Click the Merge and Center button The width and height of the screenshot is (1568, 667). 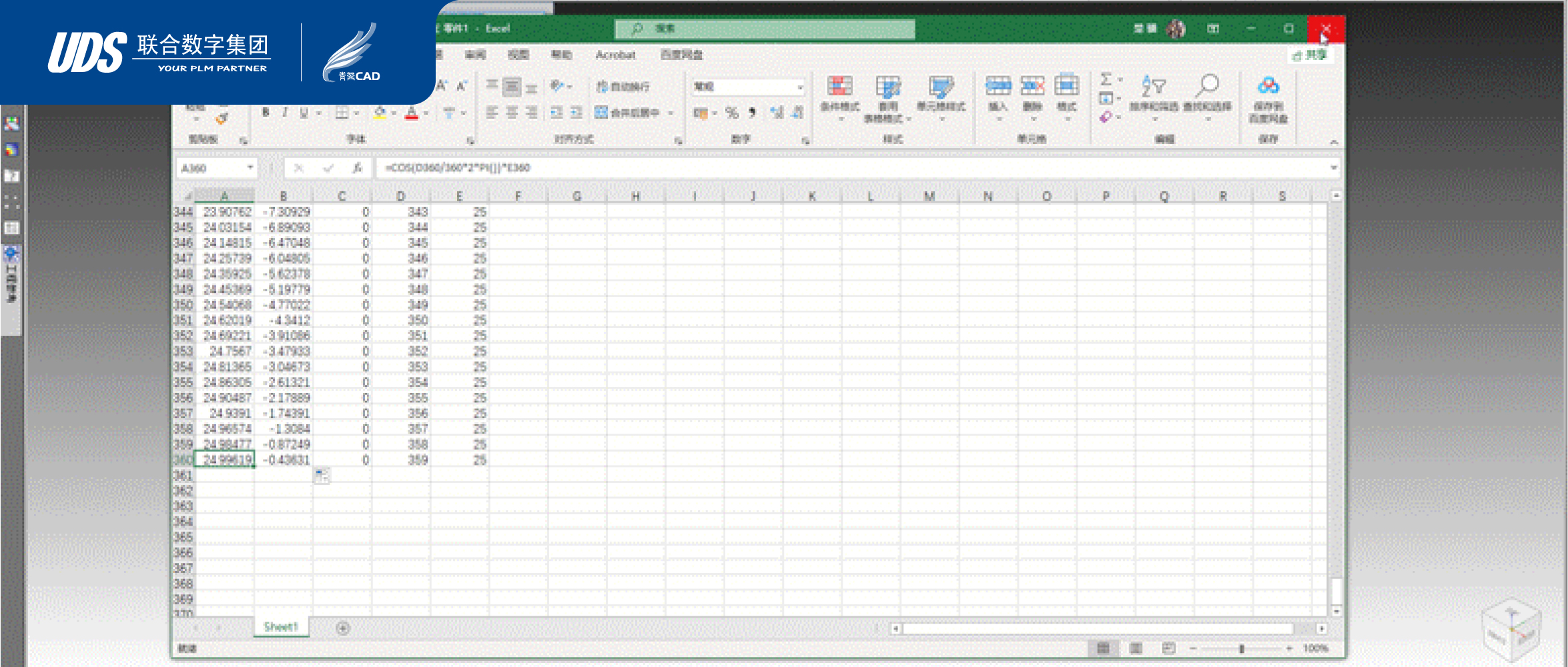click(x=628, y=113)
